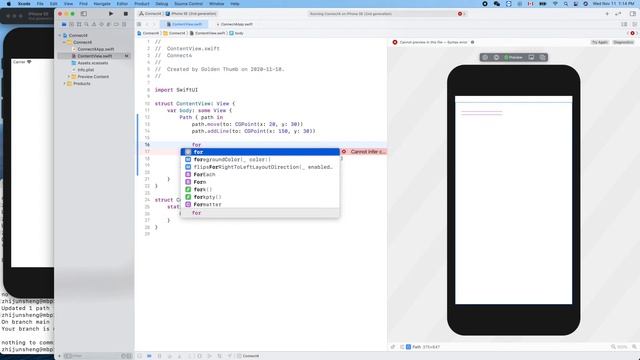This screenshot has width=640, height=360.
Task: Choose the iPhone SE run destination
Action: (x=191, y=13)
